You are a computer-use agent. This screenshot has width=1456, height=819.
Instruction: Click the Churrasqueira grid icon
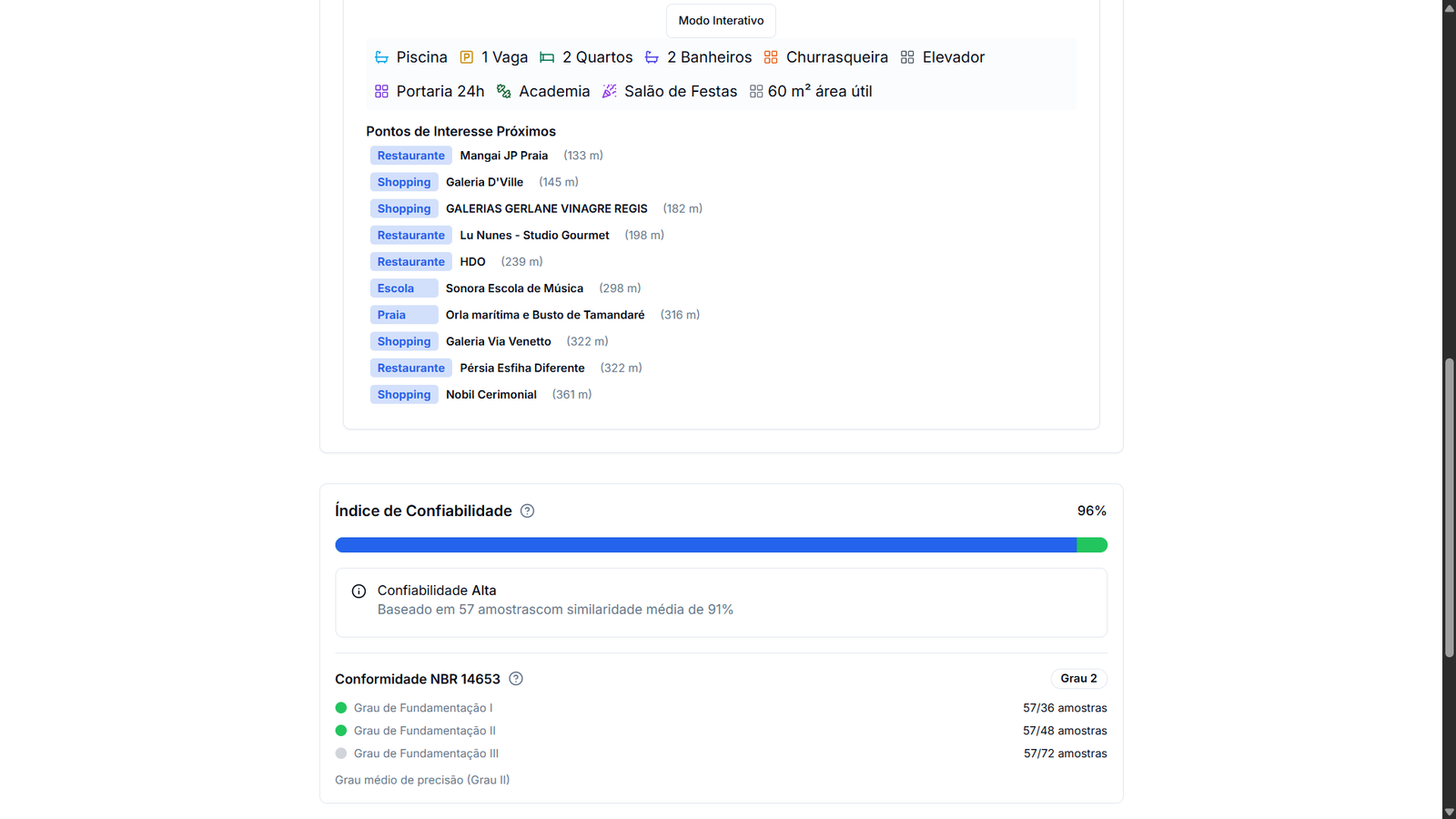(x=771, y=57)
